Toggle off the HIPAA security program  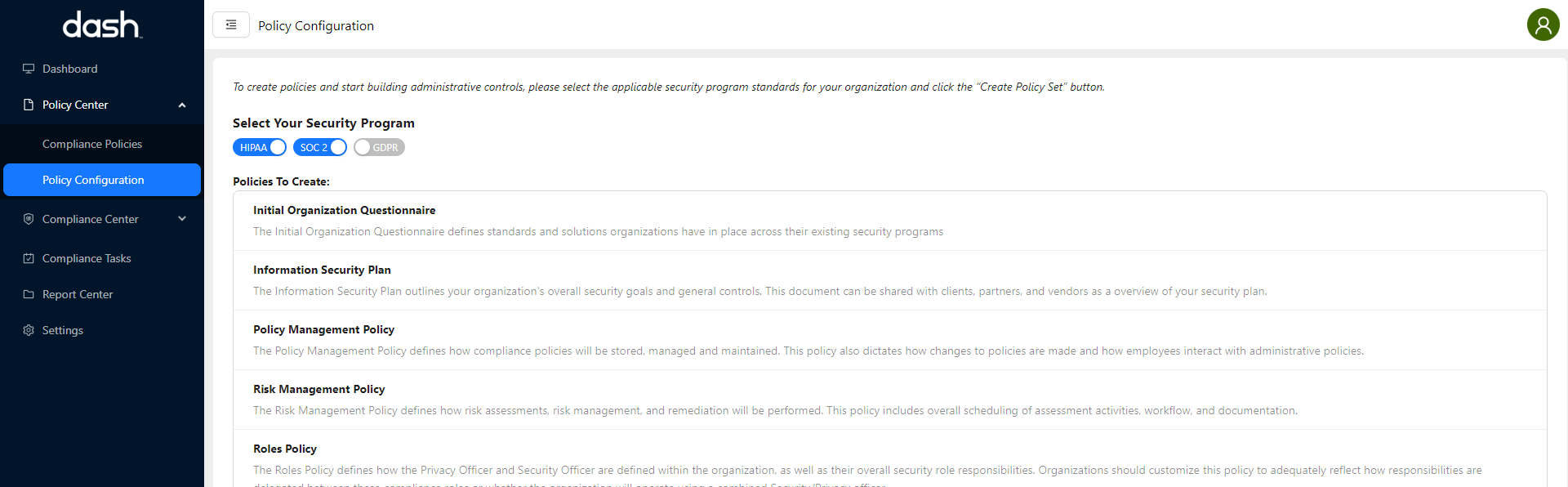pyautogui.click(x=260, y=147)
